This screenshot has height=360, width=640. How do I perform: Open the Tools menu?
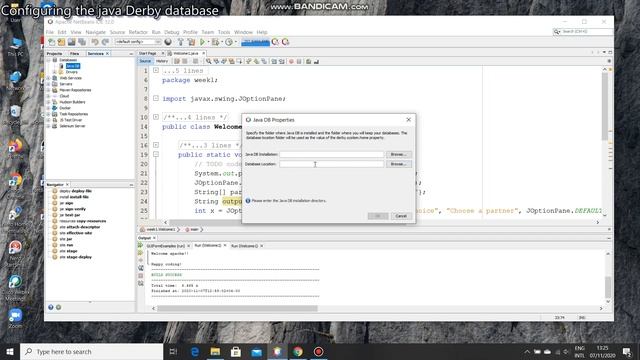[224, 32]
